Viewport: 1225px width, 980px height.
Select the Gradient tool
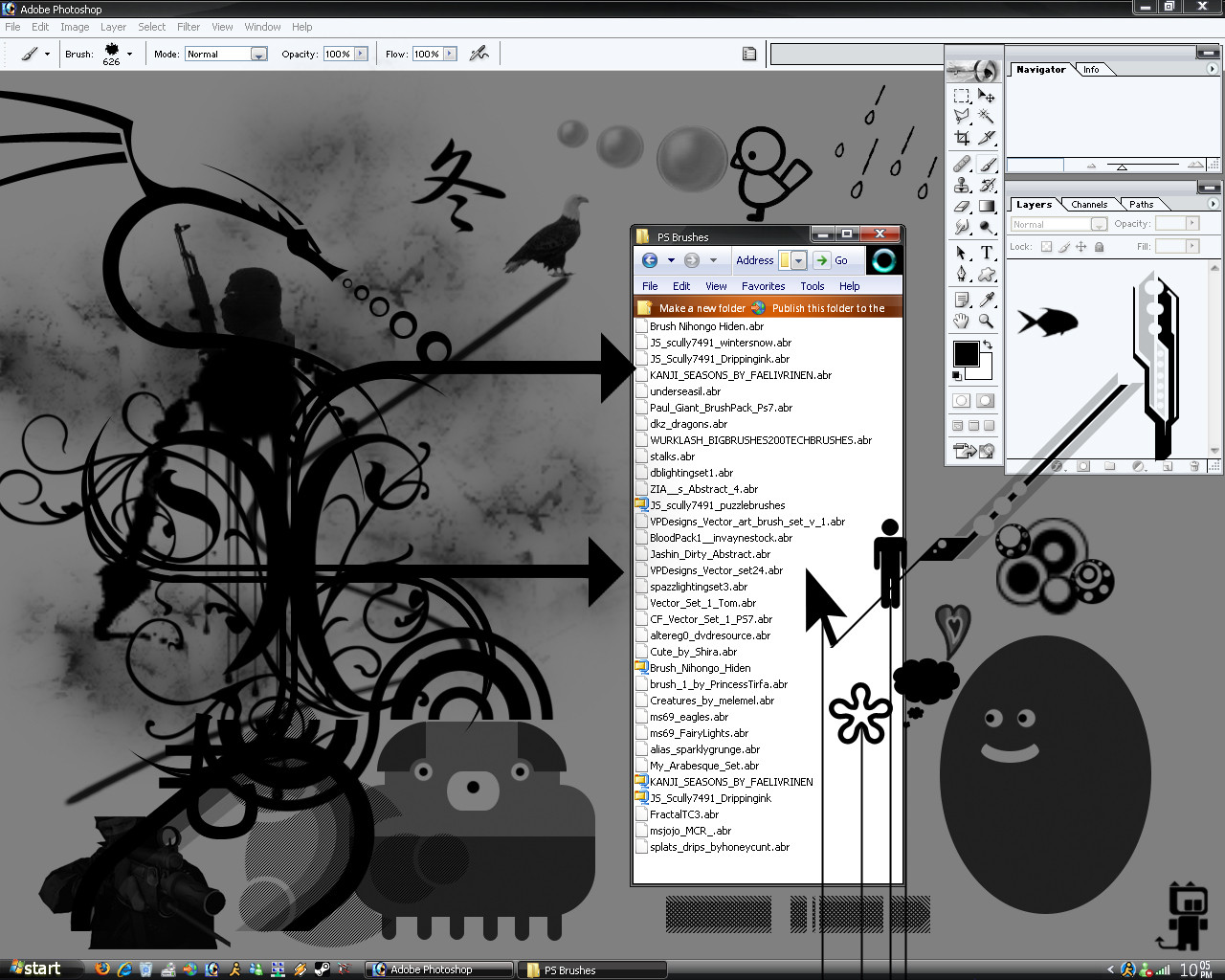tap(987, 206)
